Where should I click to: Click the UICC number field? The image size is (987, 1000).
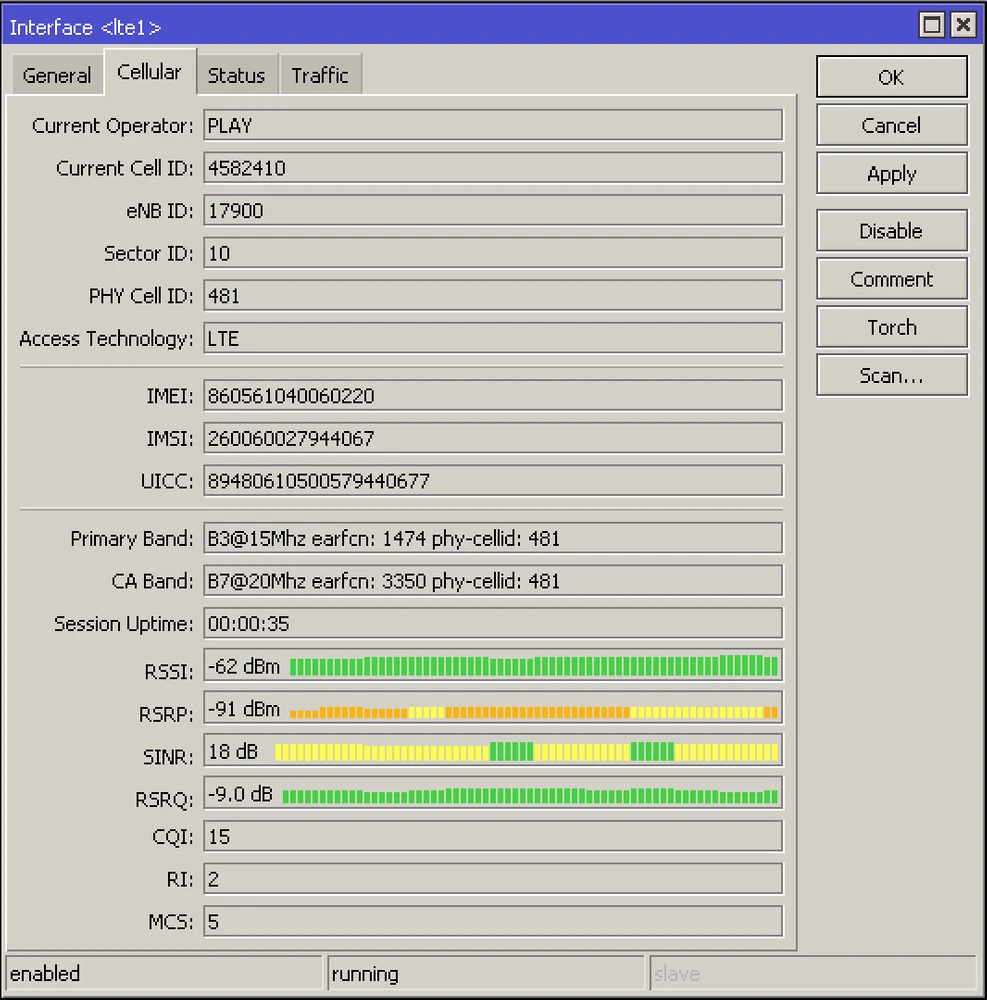click(x=492, y=481)
